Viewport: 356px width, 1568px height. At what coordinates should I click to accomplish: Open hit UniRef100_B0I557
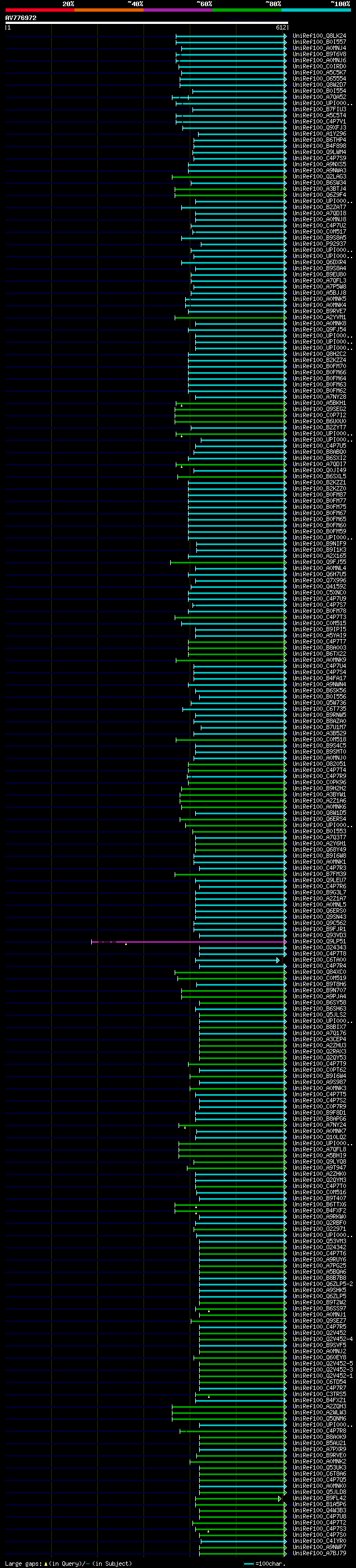[319, 42]
